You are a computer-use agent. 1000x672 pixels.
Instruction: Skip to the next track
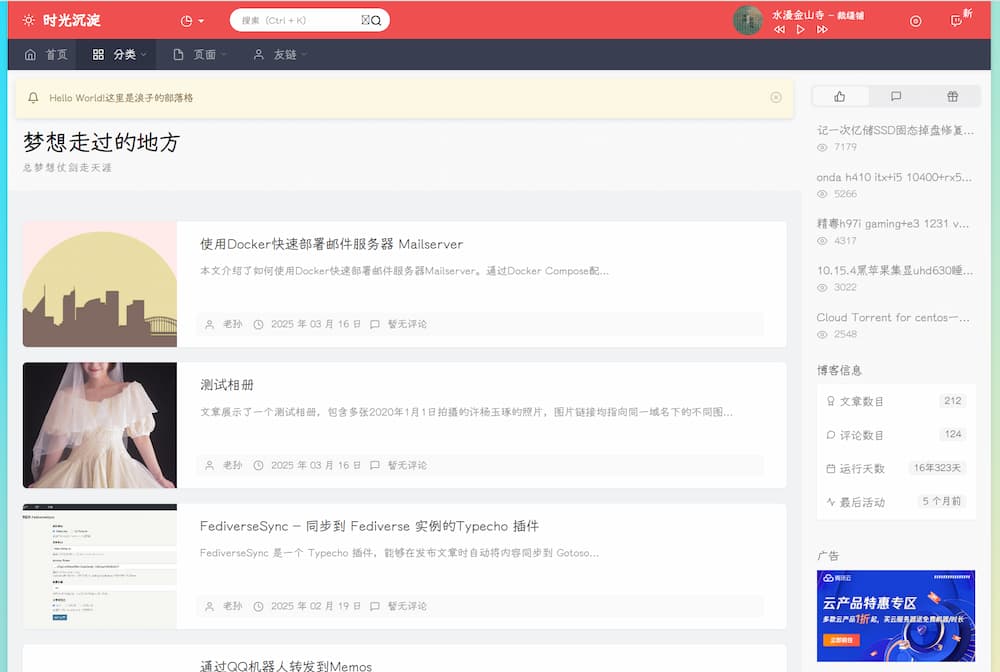821,29
